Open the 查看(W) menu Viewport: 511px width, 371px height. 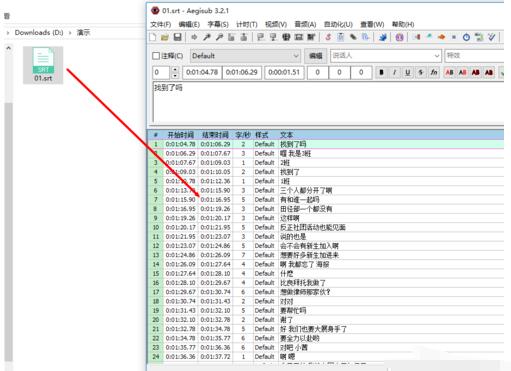pos(372,24)
